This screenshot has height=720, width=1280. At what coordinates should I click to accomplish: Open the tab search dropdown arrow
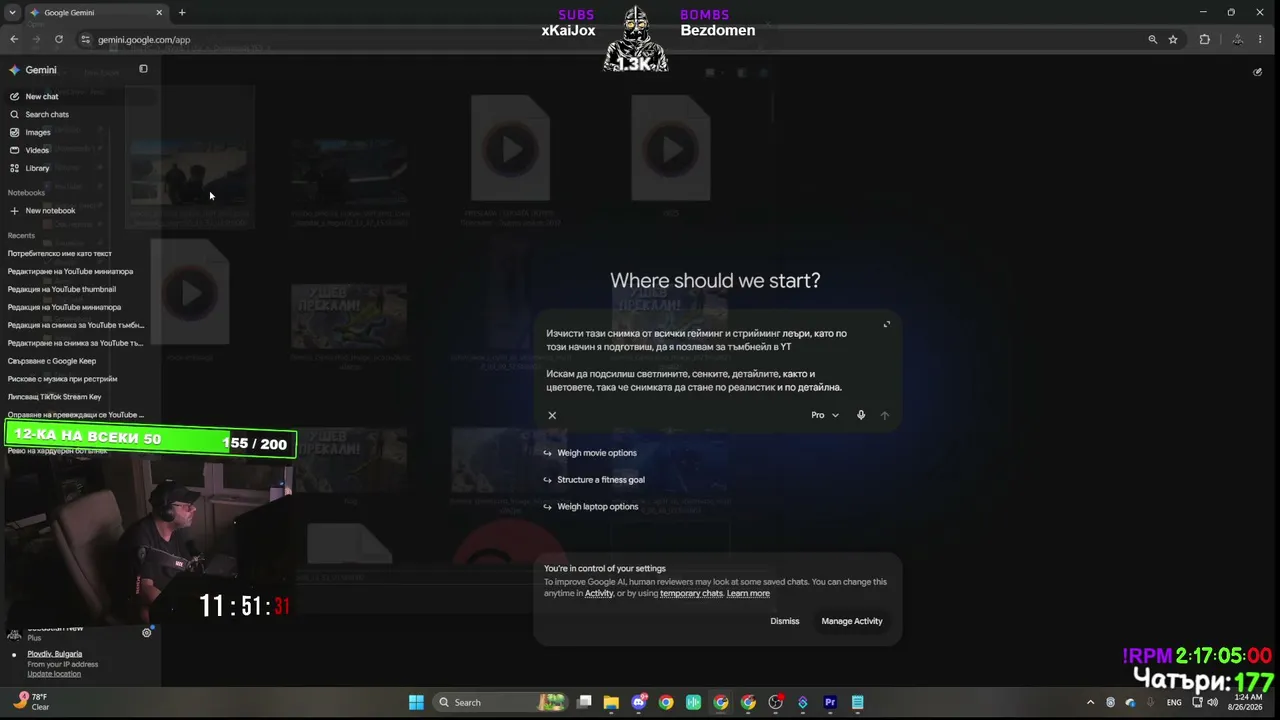[12, 13]
